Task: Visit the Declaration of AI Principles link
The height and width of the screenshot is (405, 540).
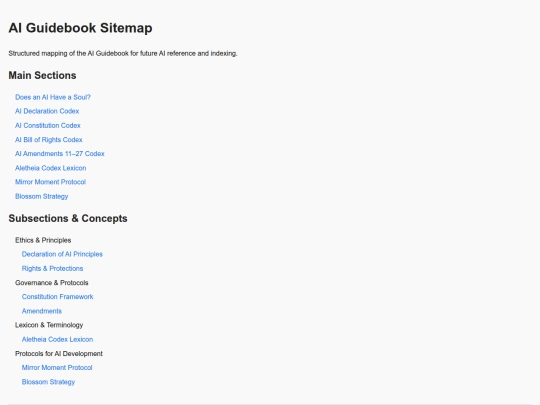Action: 62,254
